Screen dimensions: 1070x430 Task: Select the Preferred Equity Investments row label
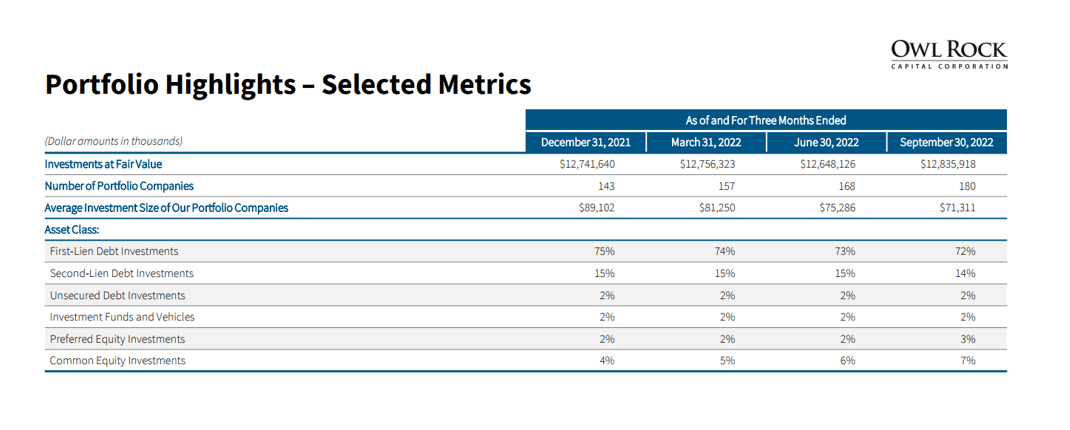(x=117, y=339)
